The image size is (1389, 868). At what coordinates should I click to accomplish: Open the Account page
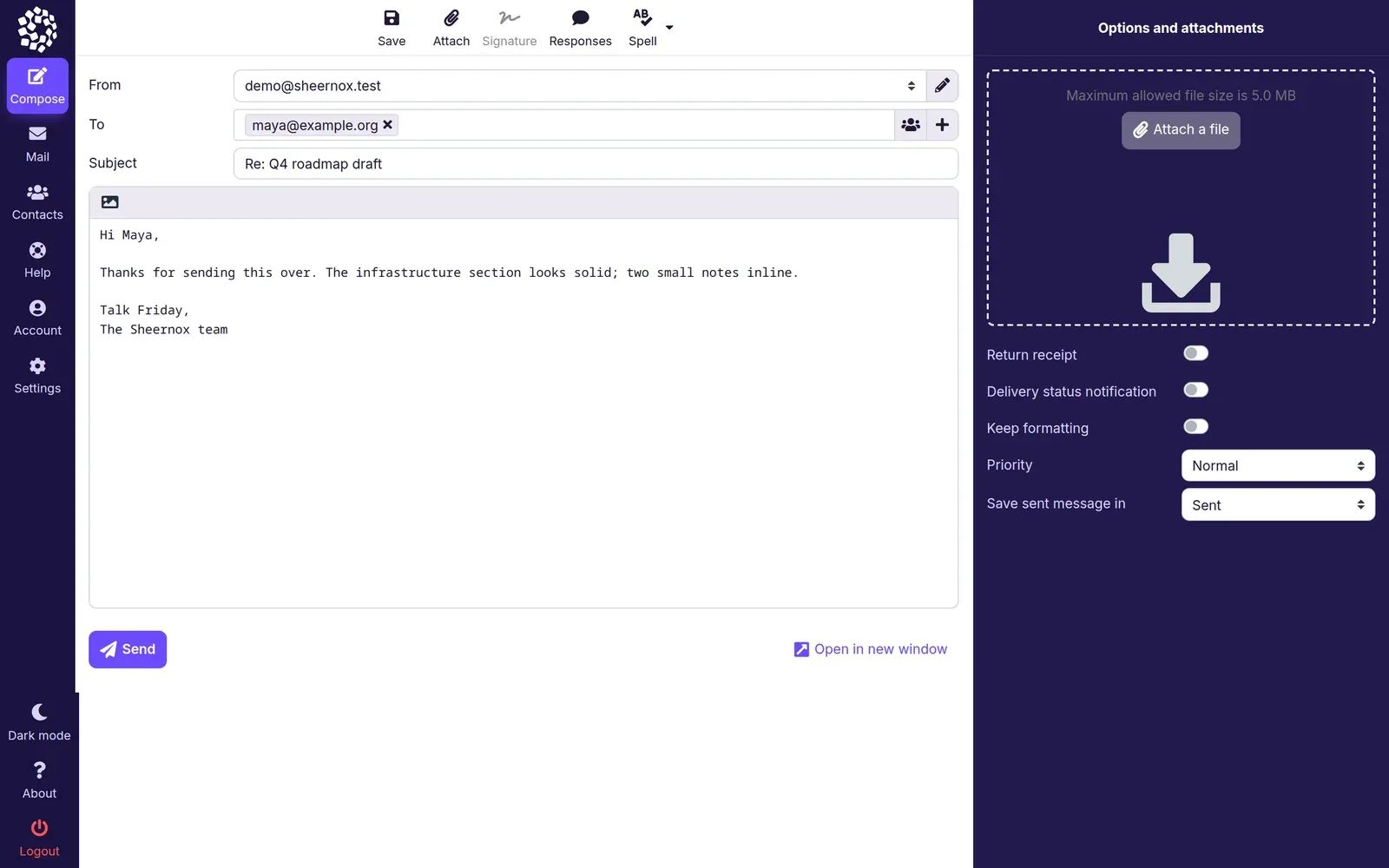point(37,319)
